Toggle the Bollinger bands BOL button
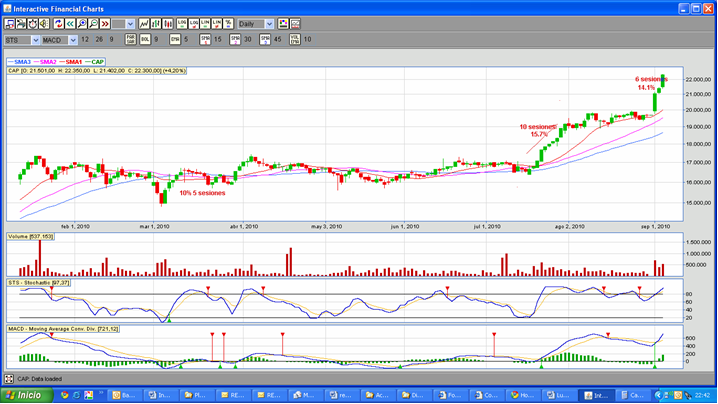 click(144, 39)
